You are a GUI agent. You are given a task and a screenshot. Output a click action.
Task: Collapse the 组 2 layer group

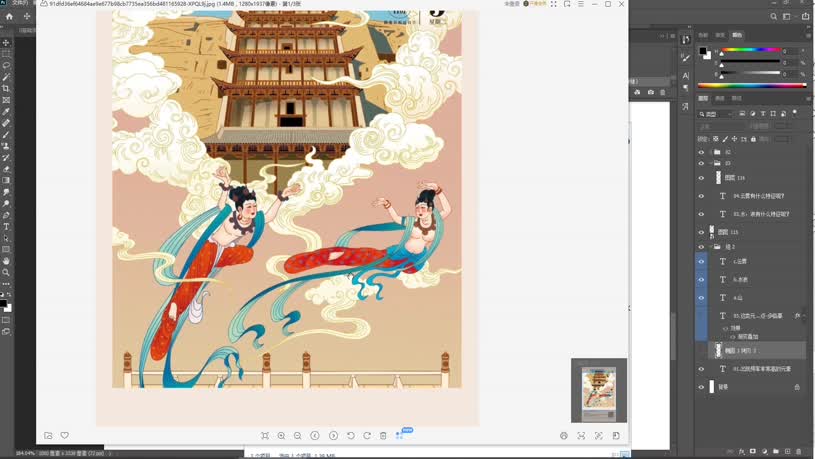pyautogui.click(x=711, y=247)
